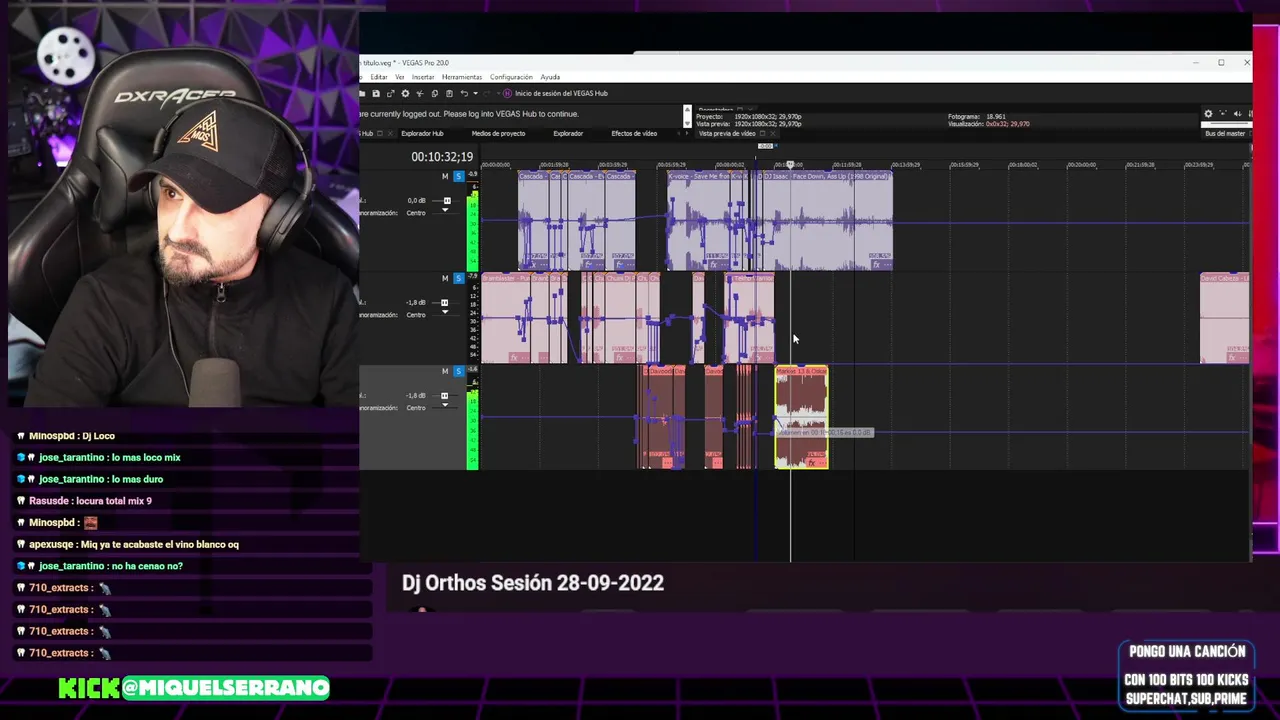Viewport: 1280px width, 720px height.
Task: Maximize the VEGAS Pro window
Action: pos(1221,63)
